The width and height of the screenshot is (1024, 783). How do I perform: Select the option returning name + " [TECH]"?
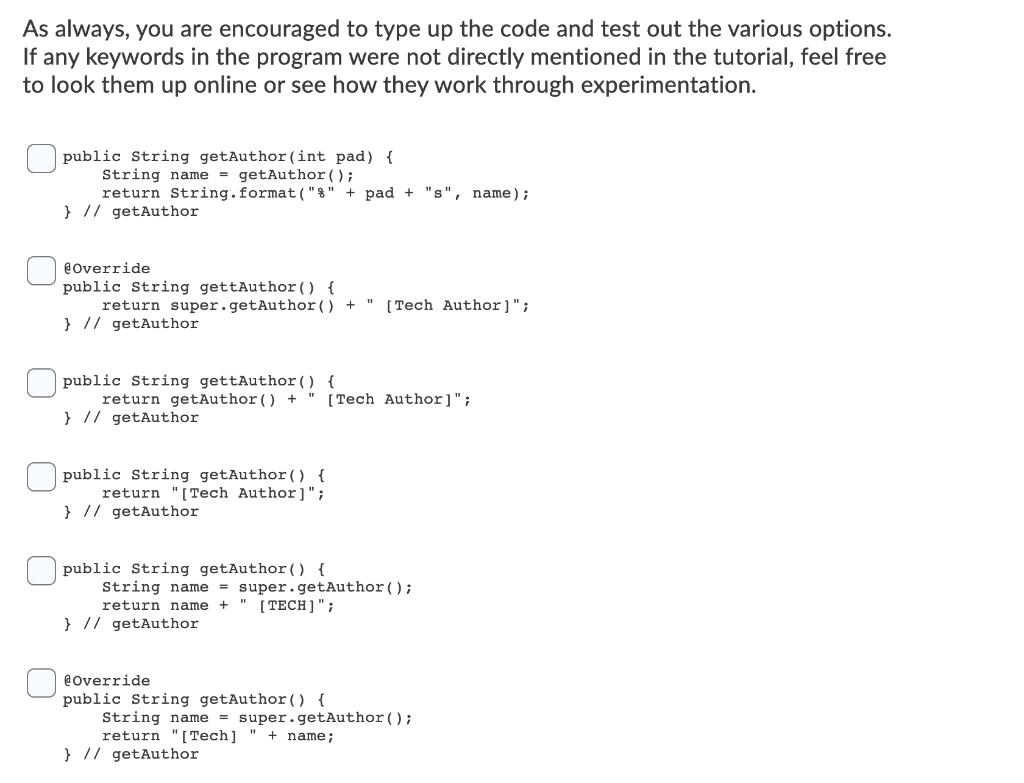(x=40, y=570)
